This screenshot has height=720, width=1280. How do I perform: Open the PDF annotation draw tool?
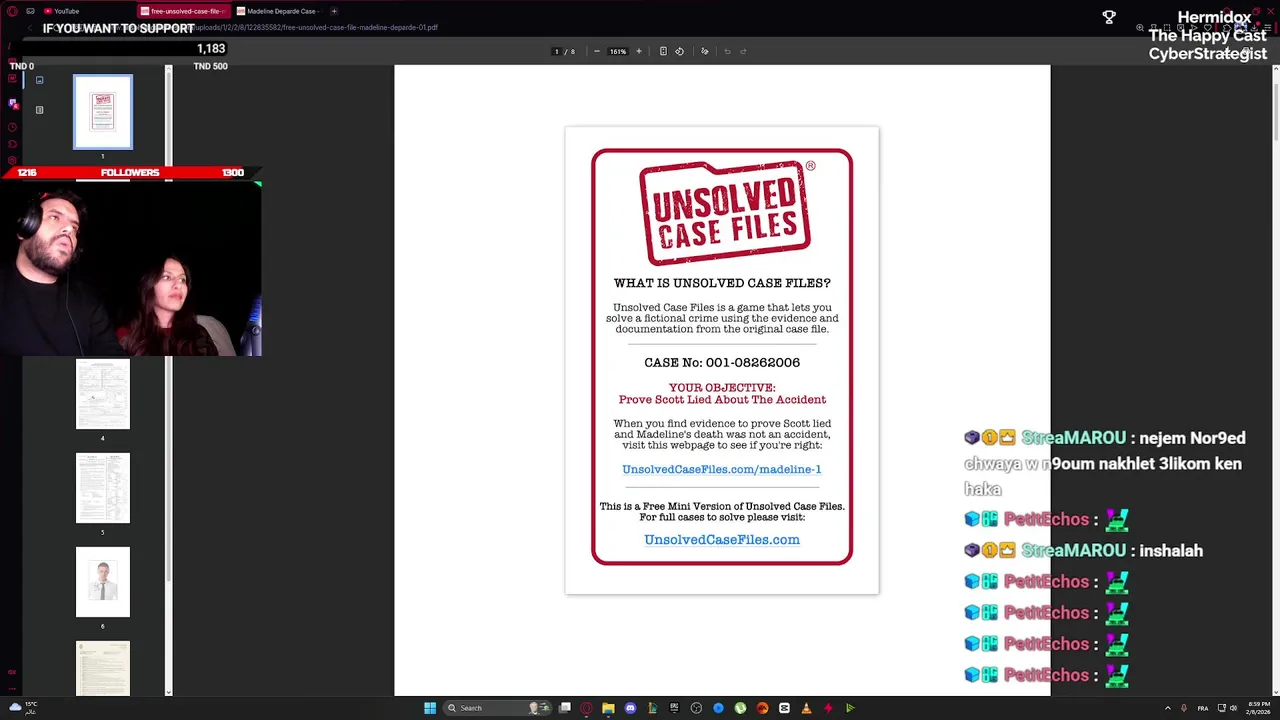(705, 51)
